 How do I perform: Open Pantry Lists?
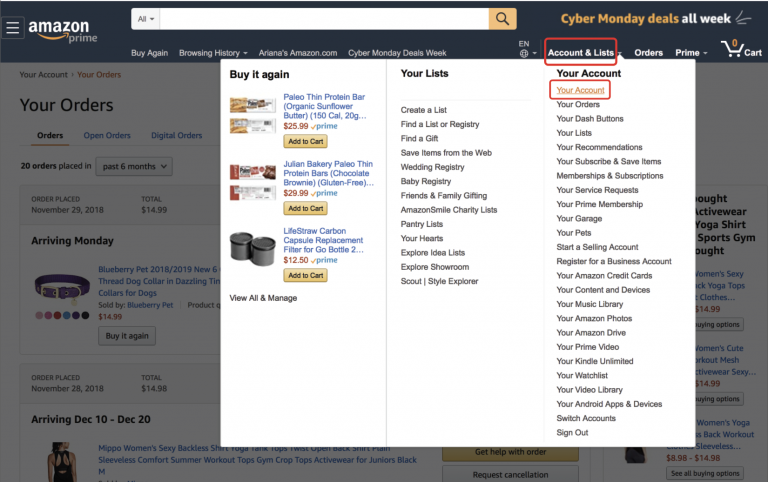click(x=422, y=224)
